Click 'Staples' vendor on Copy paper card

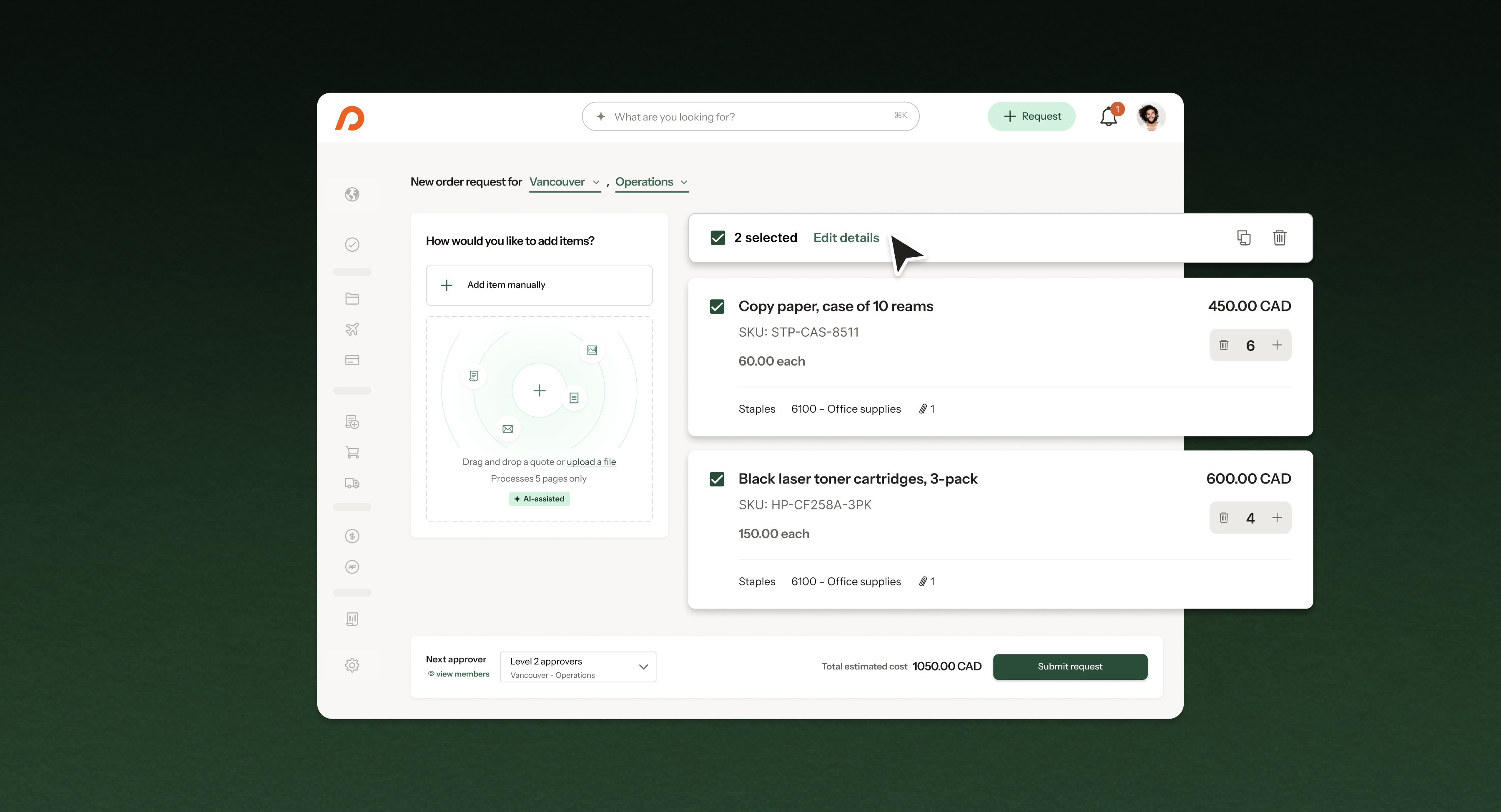coord(757,409)
